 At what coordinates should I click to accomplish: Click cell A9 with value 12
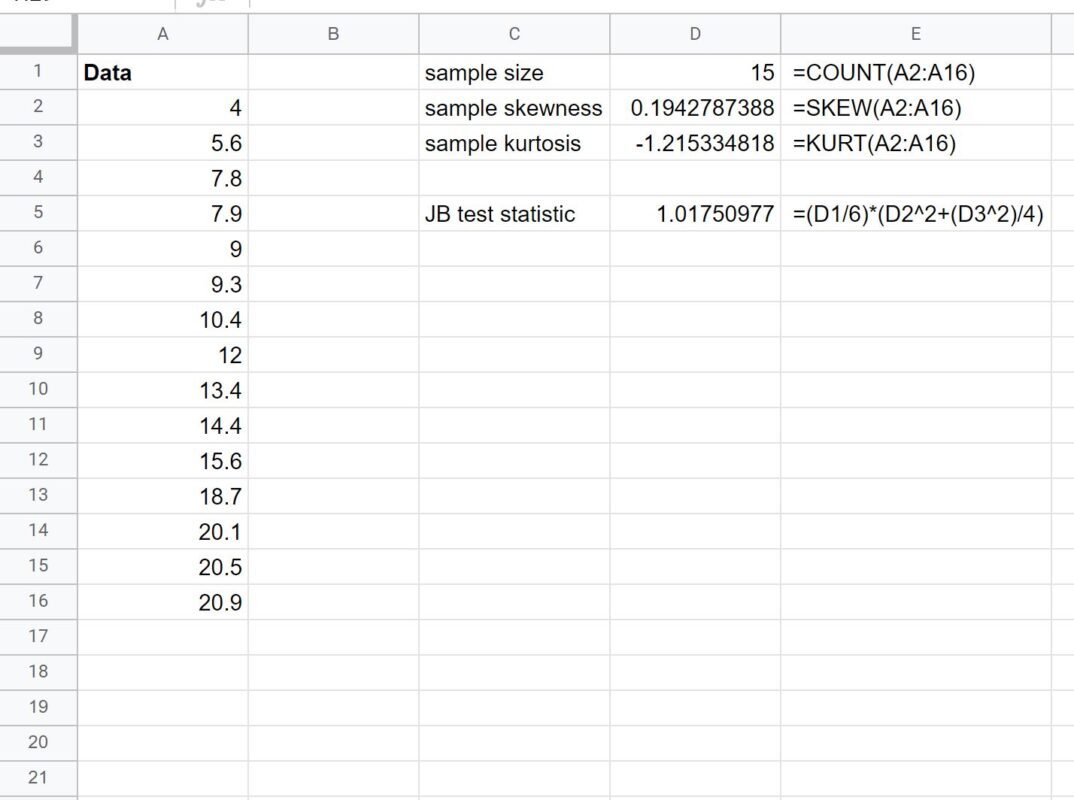click(x=163, y=355)
